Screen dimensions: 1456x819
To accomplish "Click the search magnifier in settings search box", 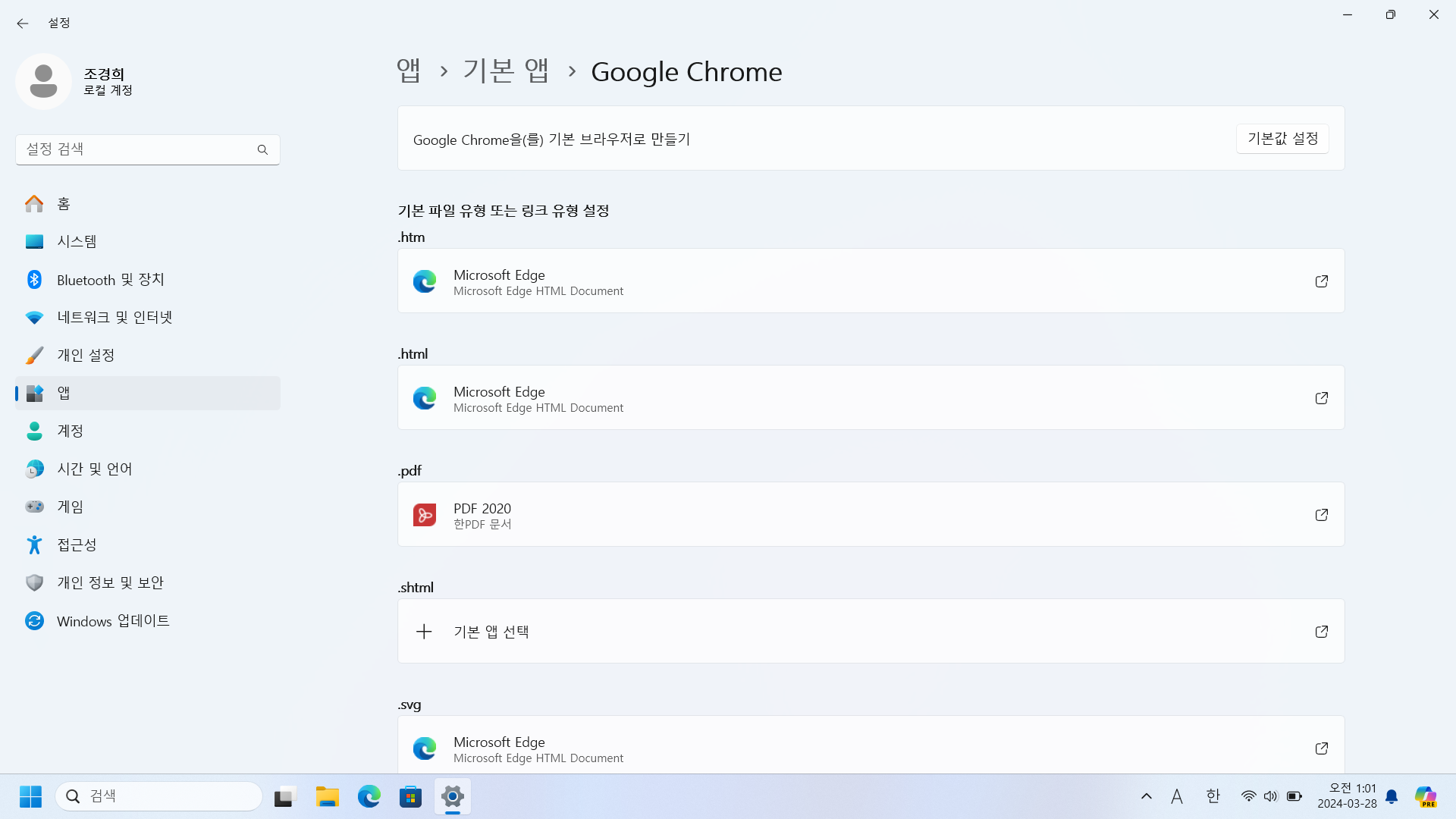I will pos(262,149).
